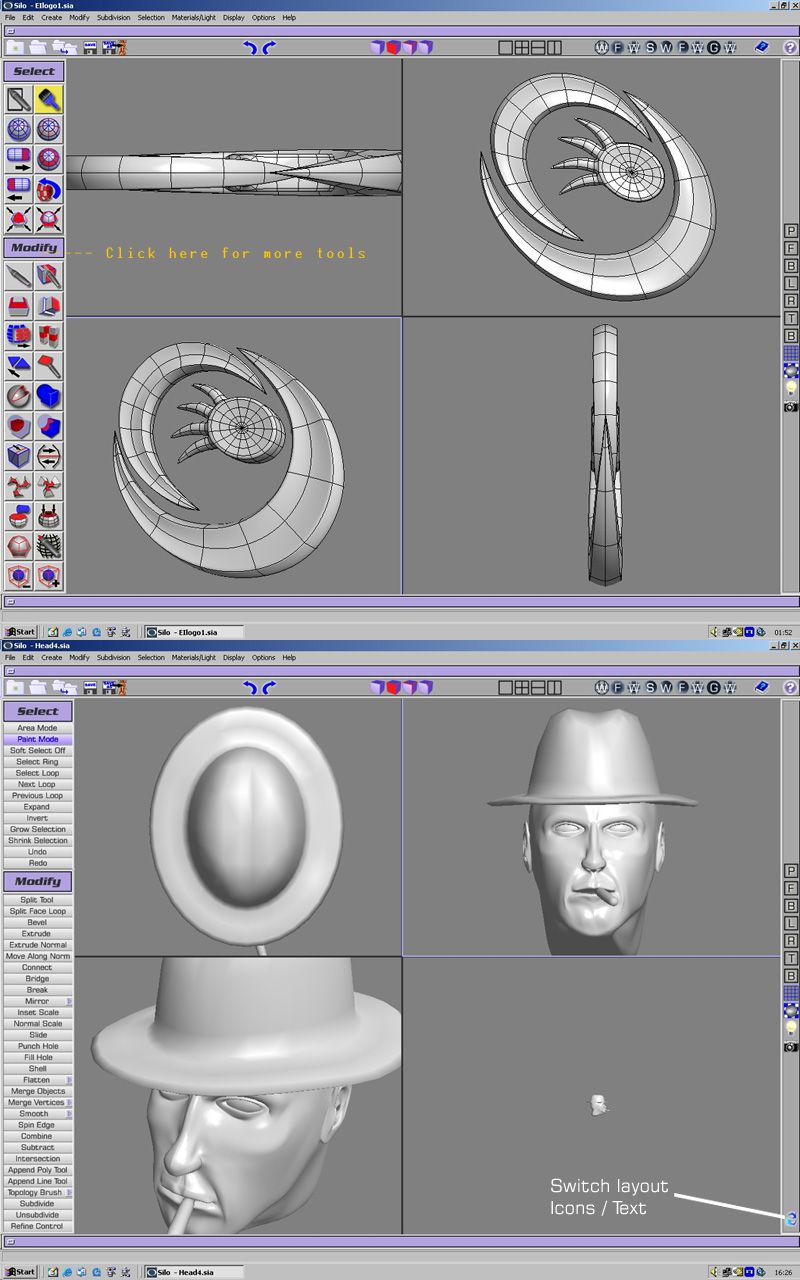Select single viewport layout icon in Ellogo1 toolbar
Image resolution: width=800 pixels, height=1280 pixels.
[506, 46]
